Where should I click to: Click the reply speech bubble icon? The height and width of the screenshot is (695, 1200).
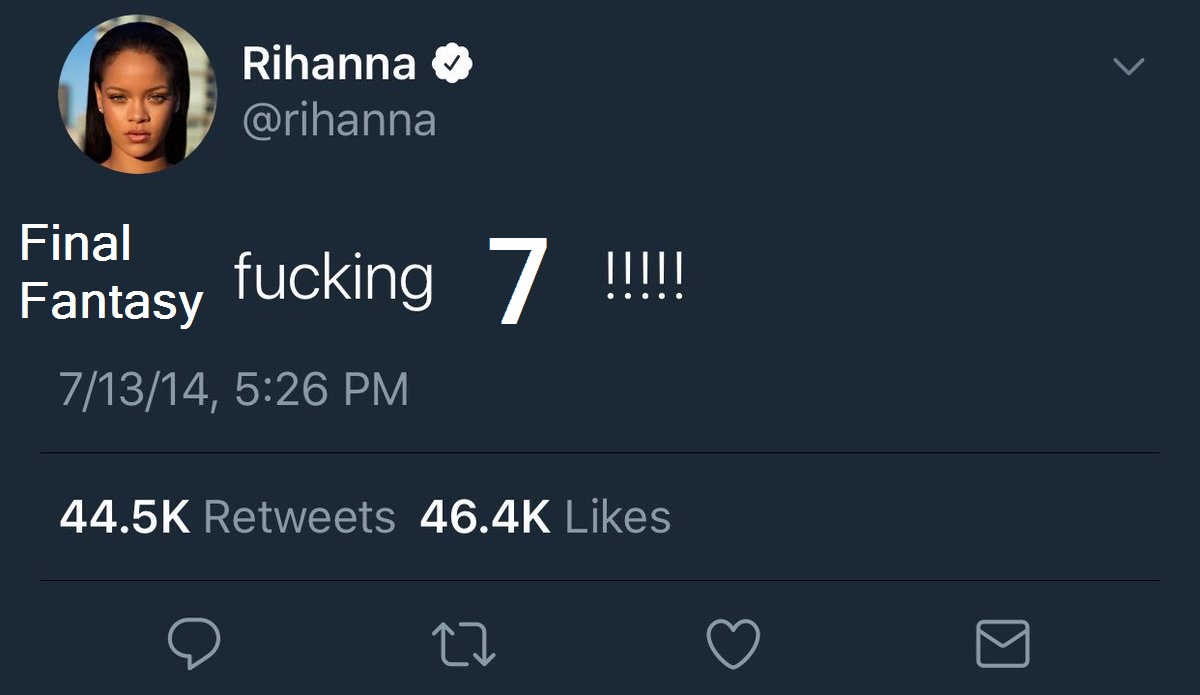193,643
